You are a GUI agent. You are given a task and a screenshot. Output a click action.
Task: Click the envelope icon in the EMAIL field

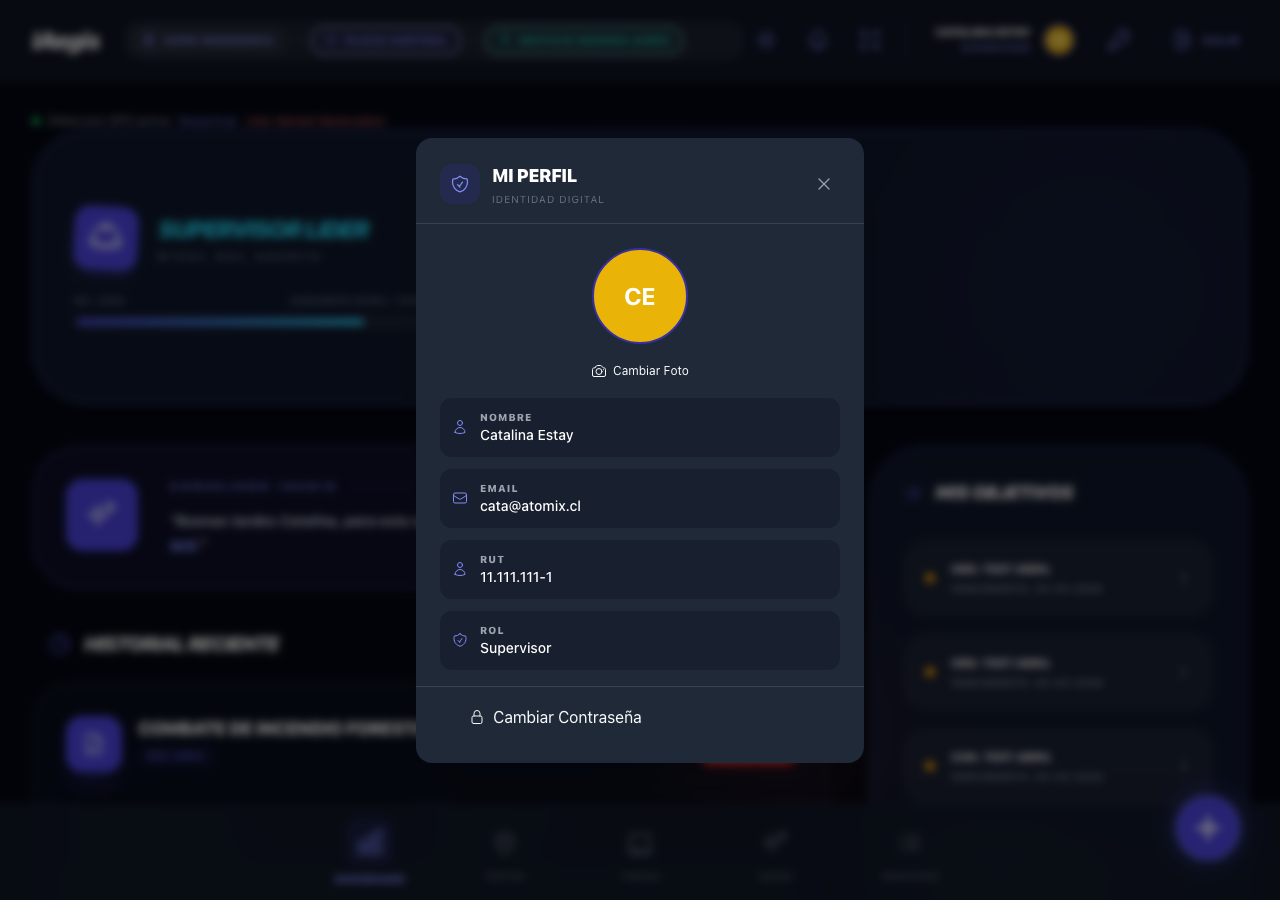tap(460, 498)
